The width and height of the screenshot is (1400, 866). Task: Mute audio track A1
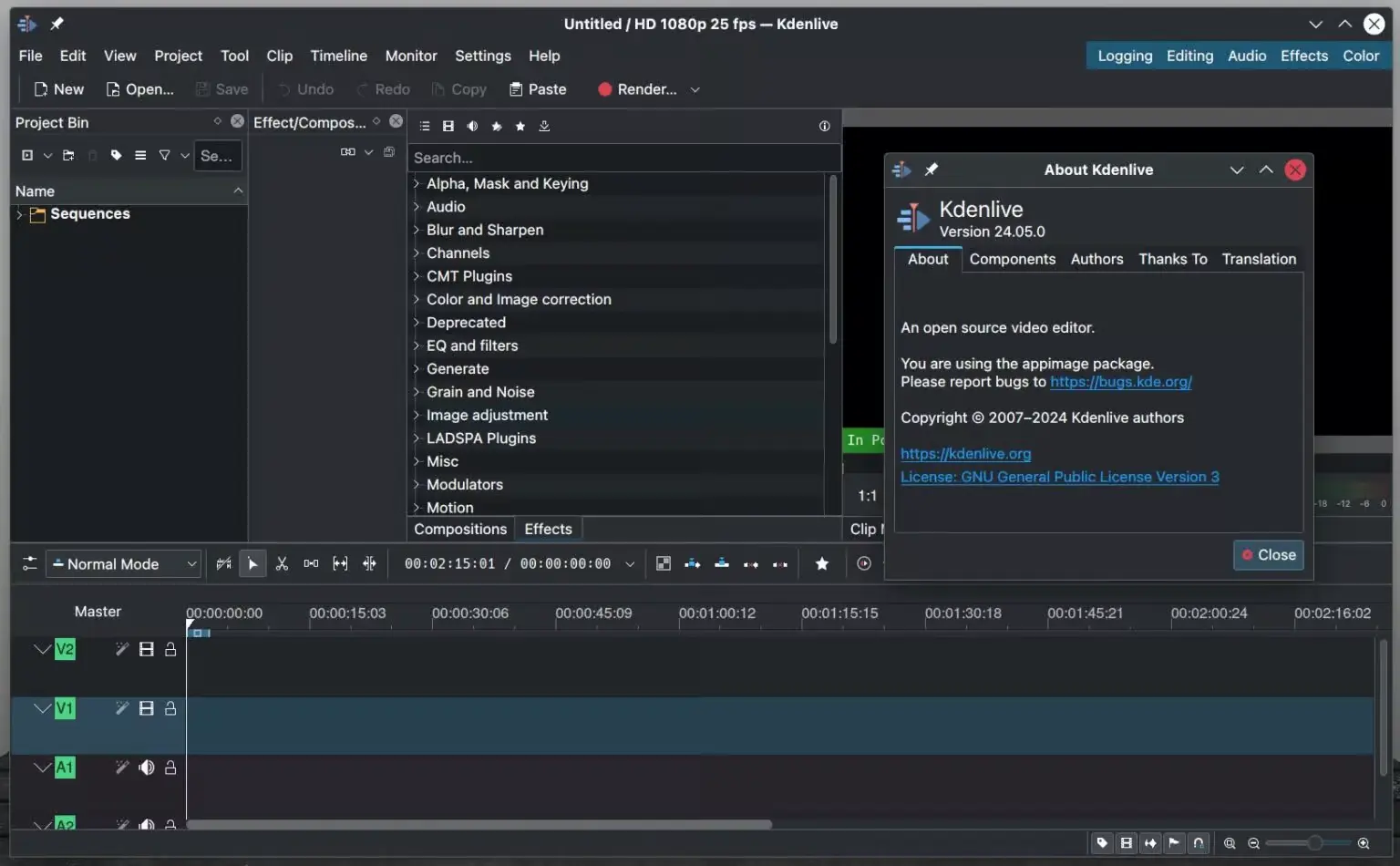146,768
